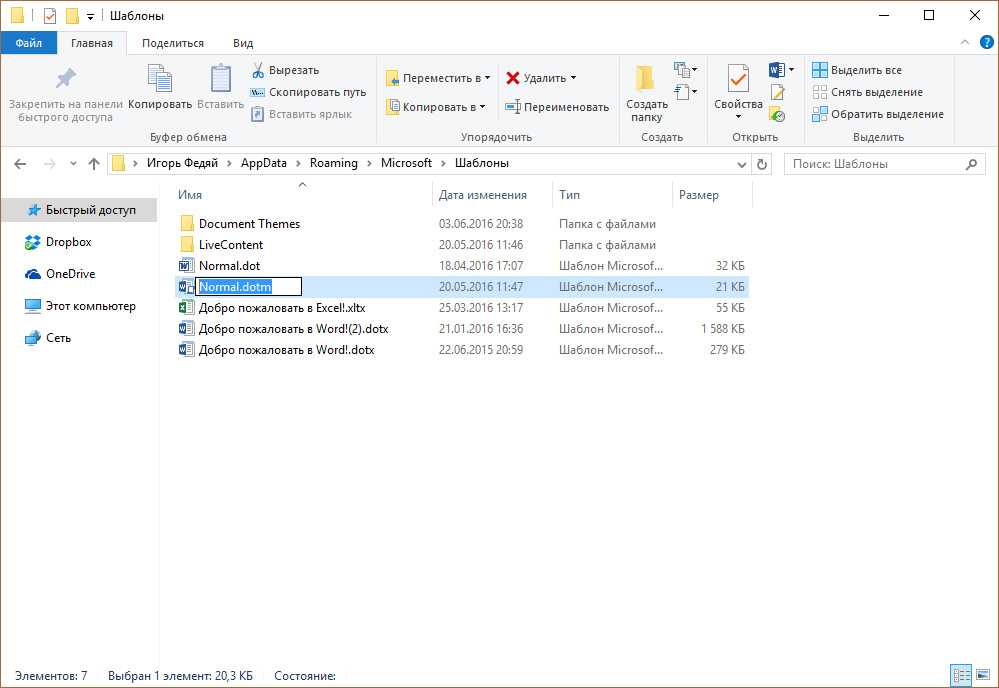Pin to Quick Access panel icon
Screen dimensions: 999x688
(x=66, y=80)
